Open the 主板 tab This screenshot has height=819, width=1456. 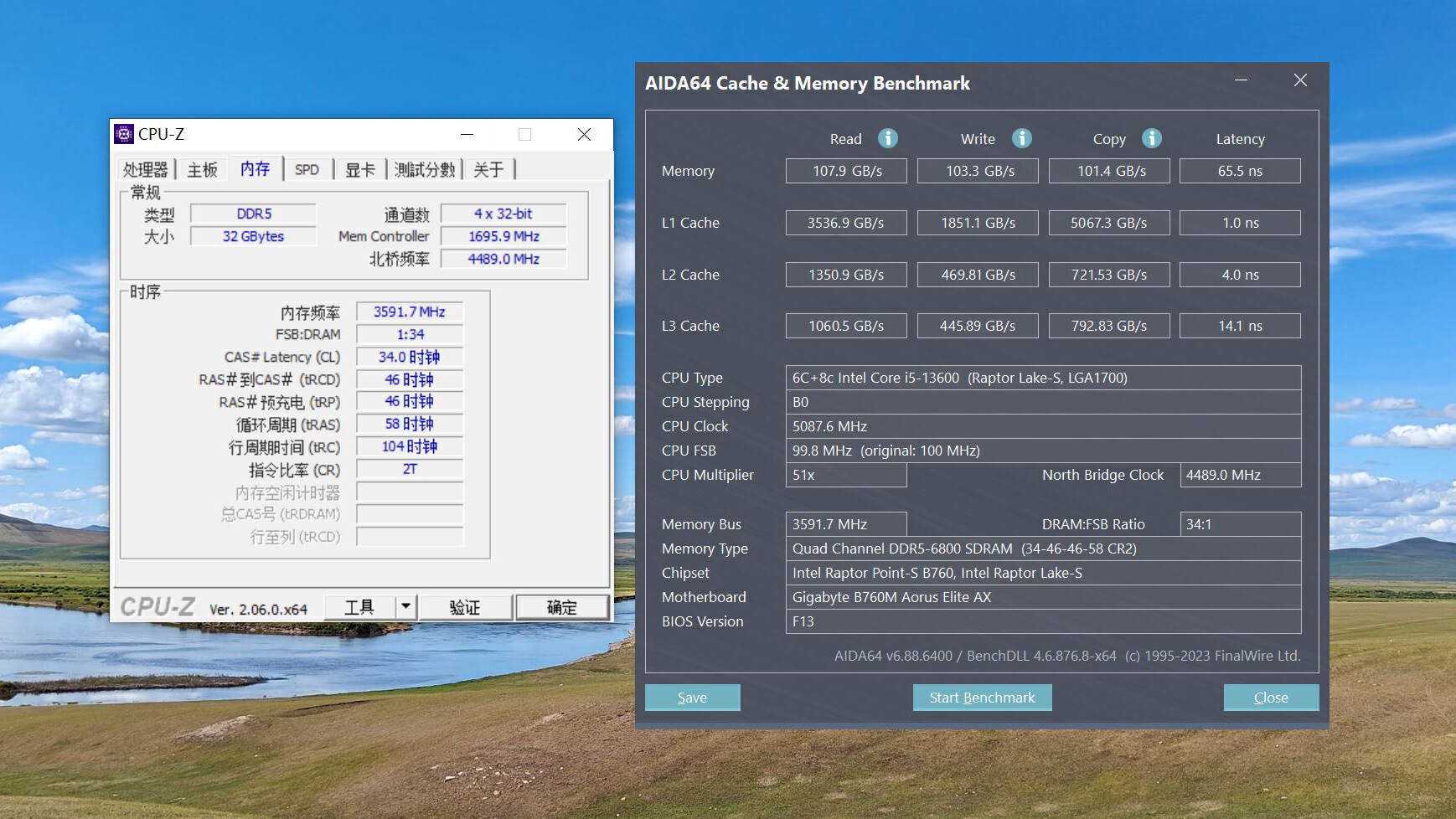coord(202,170)
